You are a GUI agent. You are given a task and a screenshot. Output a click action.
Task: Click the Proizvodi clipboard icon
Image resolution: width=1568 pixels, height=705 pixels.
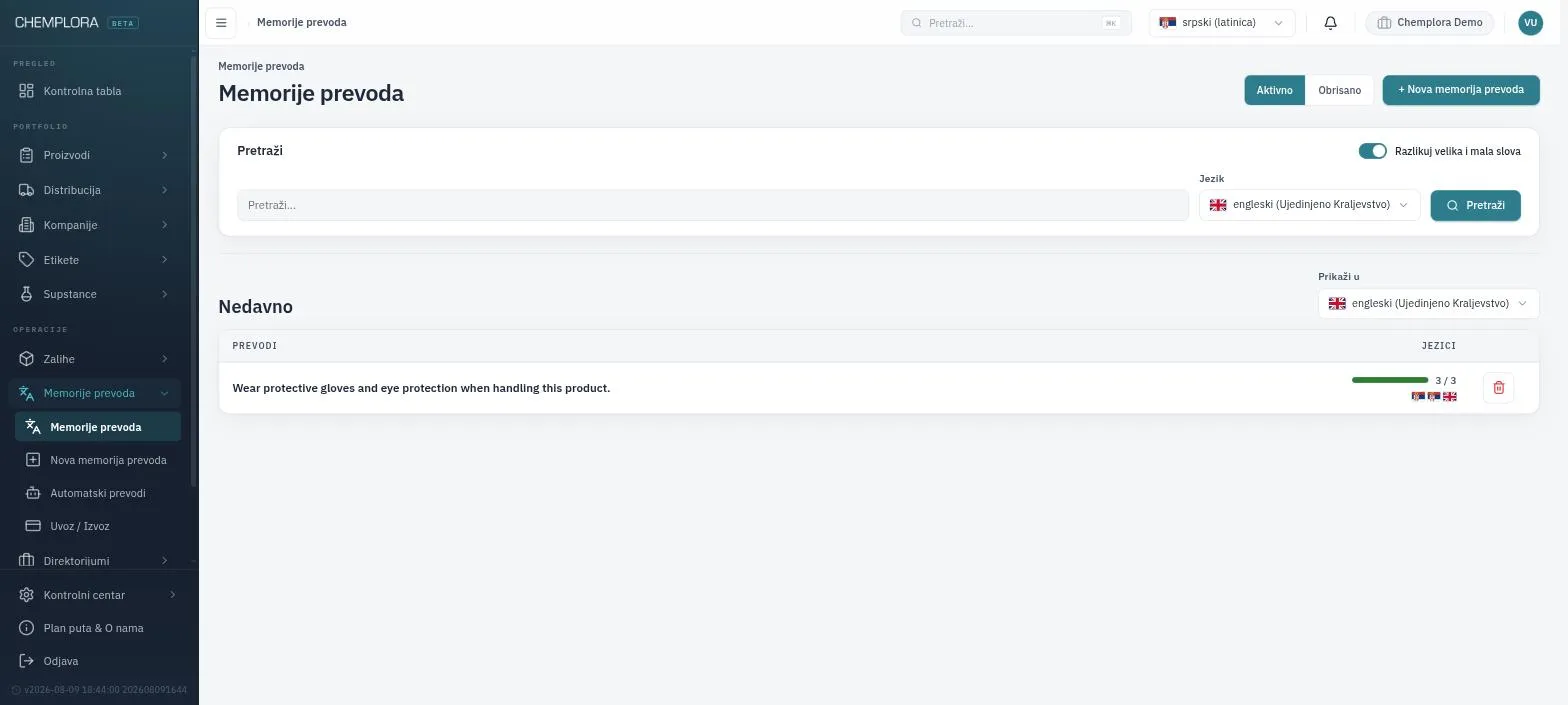(27, 156)
